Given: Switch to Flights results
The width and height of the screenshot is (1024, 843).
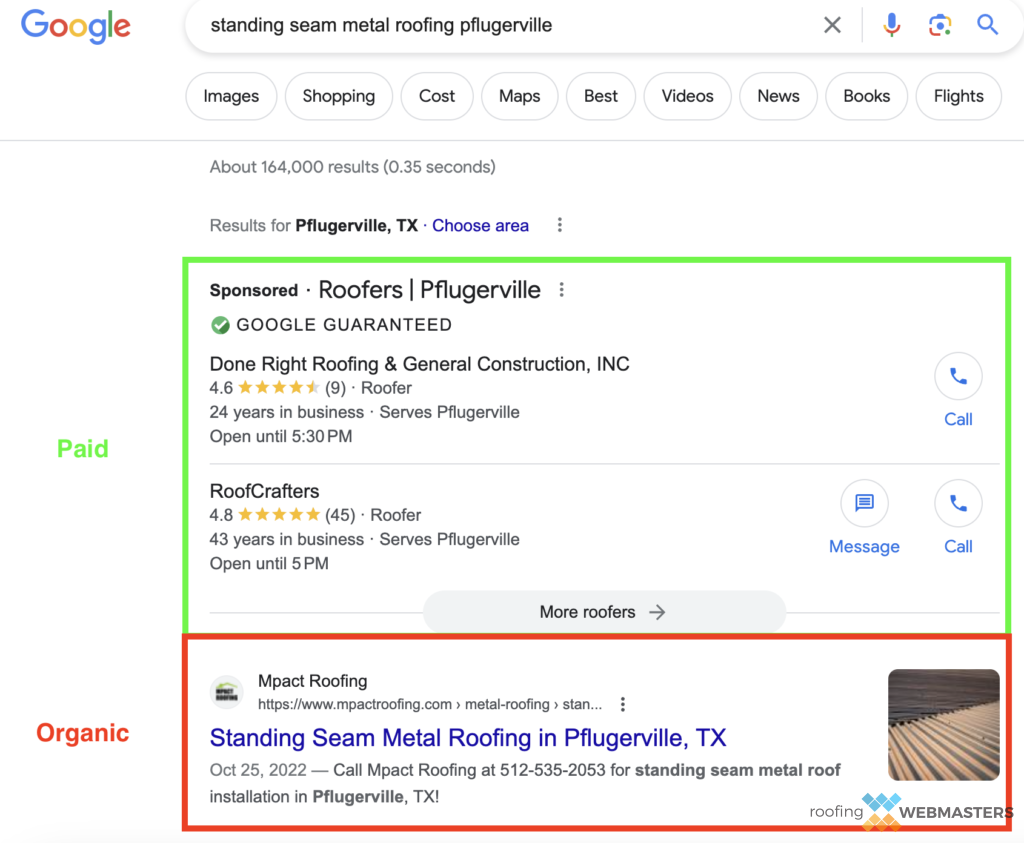Looking at the screenshot, I should pos(959,97).
